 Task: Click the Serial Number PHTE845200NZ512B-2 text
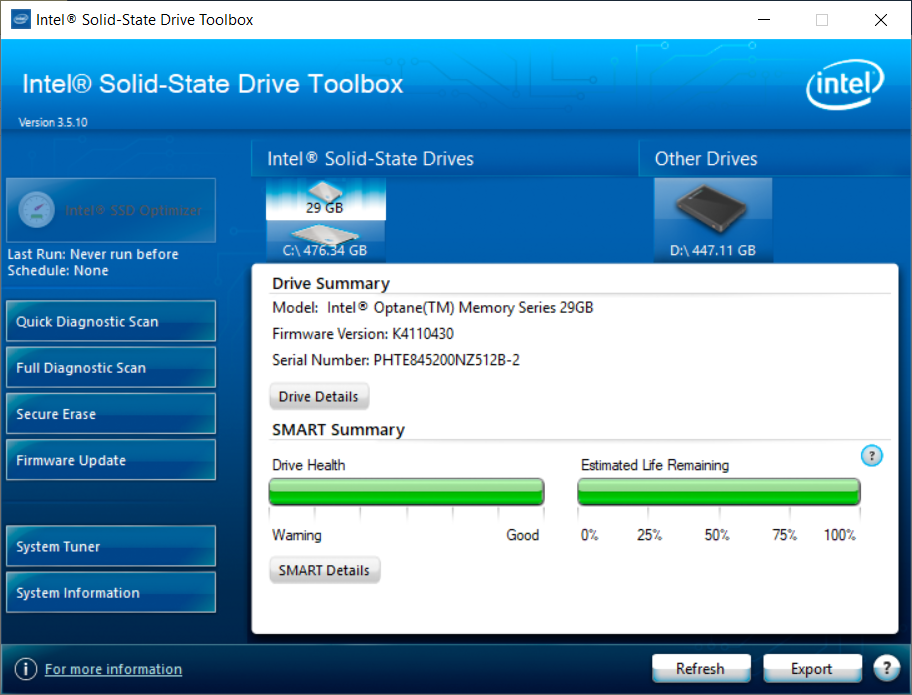pos(396,360)
